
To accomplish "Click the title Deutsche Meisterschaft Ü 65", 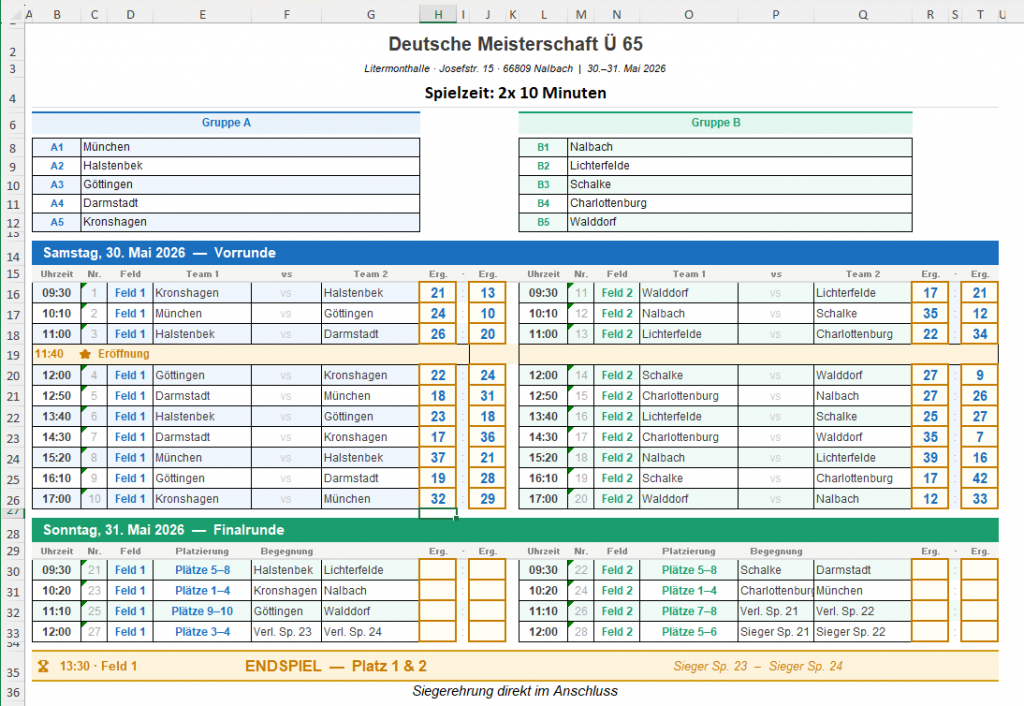I will pyautogui.click(x=515, y=44).
